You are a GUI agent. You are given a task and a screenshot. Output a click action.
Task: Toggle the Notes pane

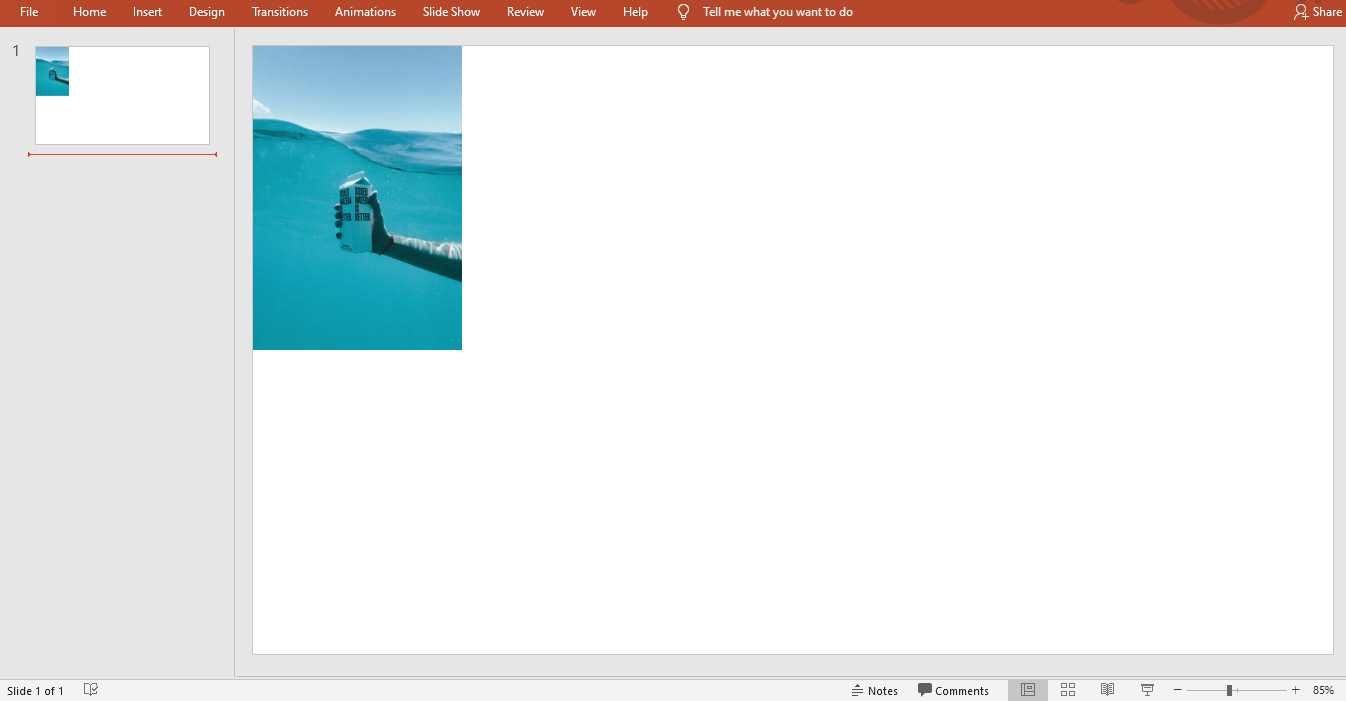point(875,690)
